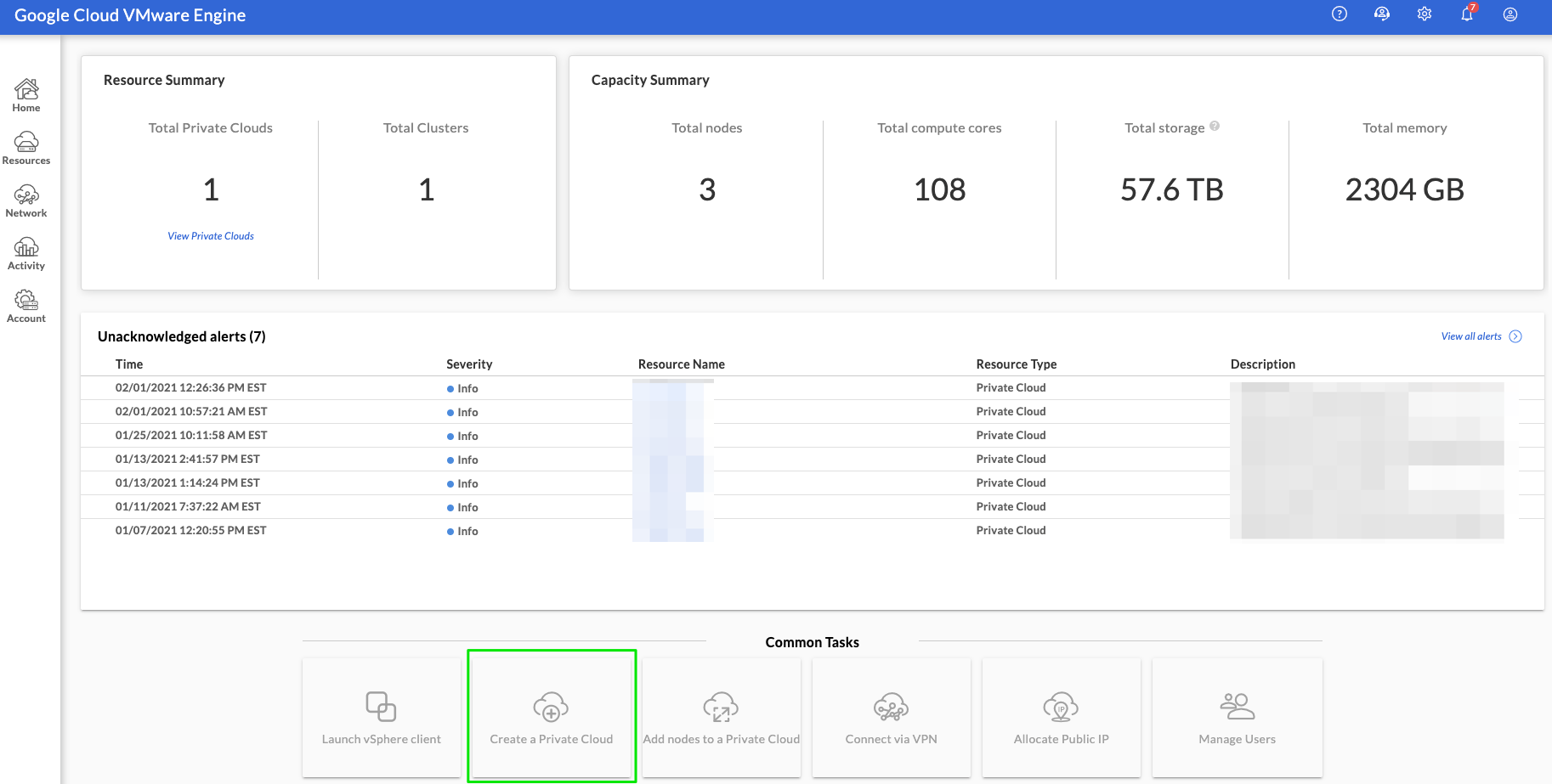
Task: Click the Add nodes cloud icon
Action: [x=721, y=707]
